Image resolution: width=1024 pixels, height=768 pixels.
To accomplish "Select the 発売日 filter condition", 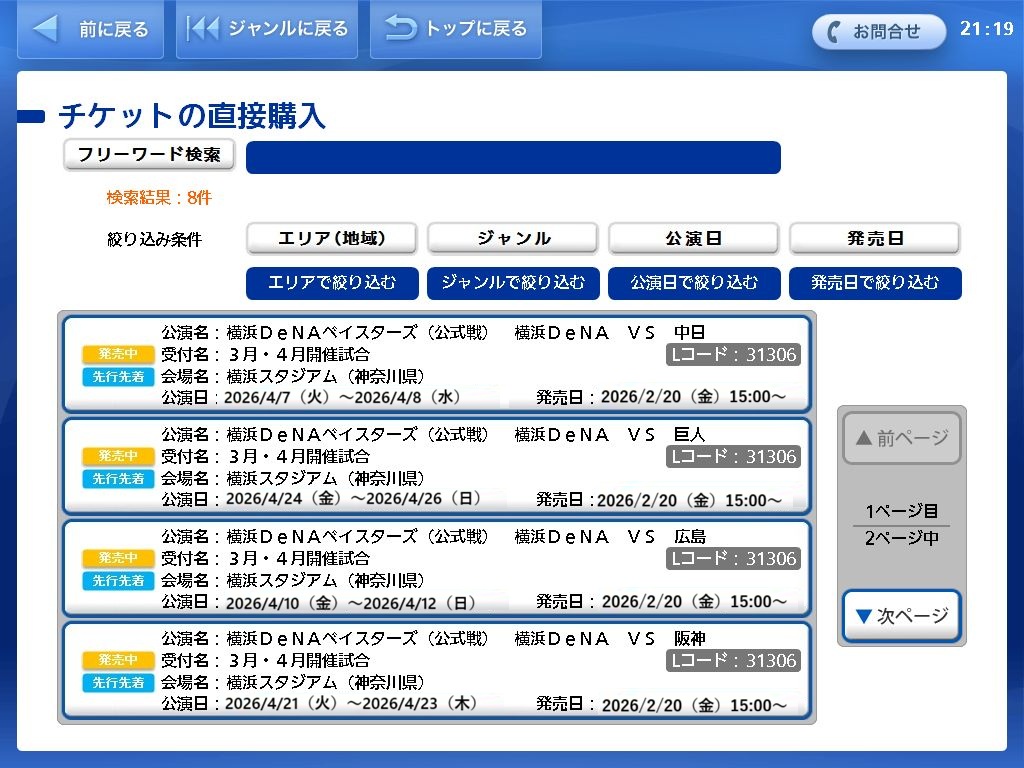I will [875, 238].
